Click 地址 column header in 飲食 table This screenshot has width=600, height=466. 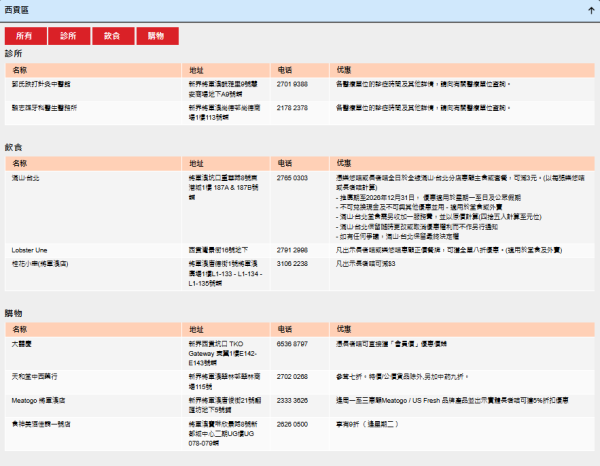(196, 163)
